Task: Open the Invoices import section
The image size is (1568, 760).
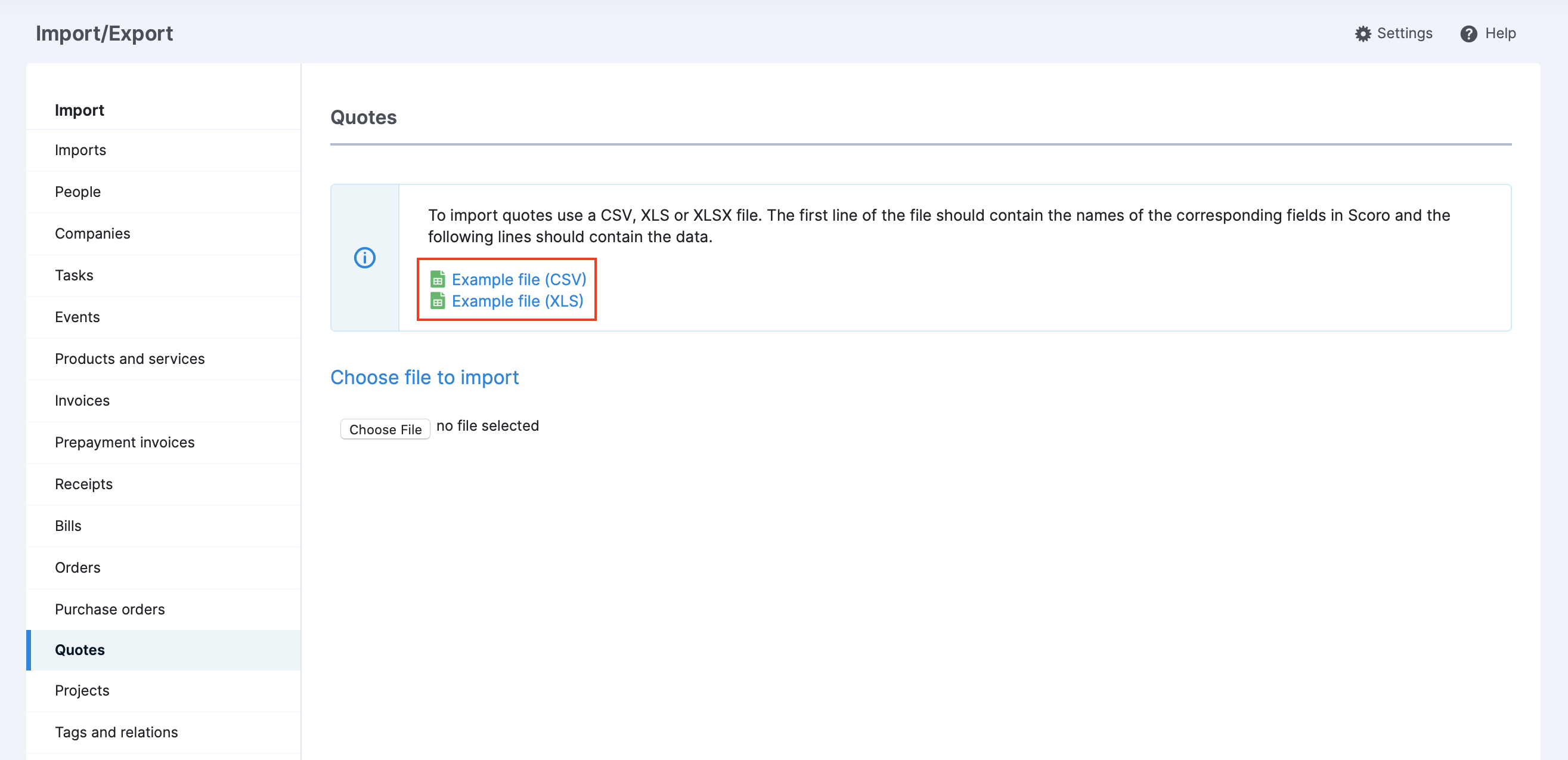Action: click(x=82, y=400)
